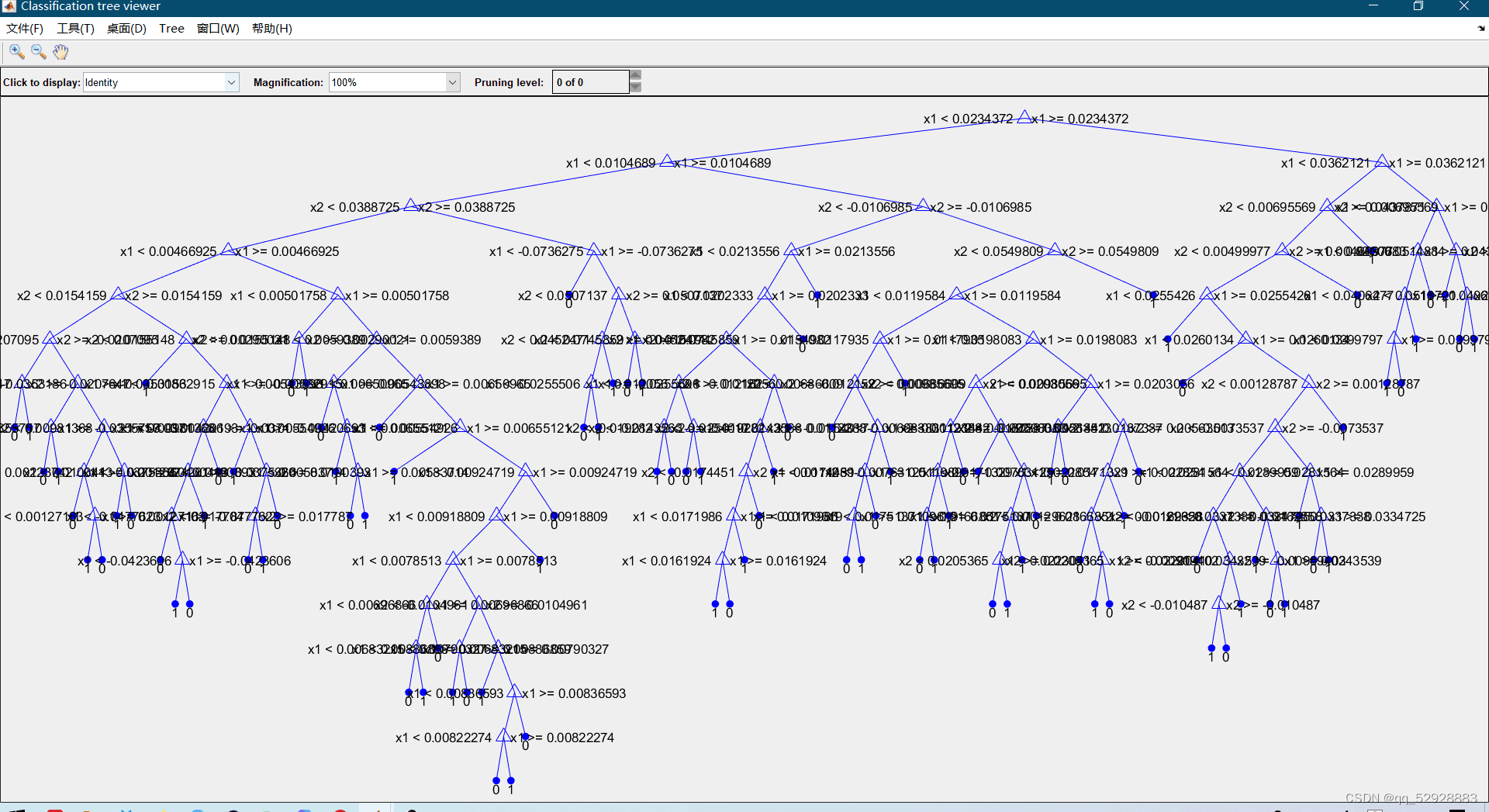Viewport: 1489px width, 812px height.
Task: Open the 窗口(W) menu
Action: (x=218, y=29)
